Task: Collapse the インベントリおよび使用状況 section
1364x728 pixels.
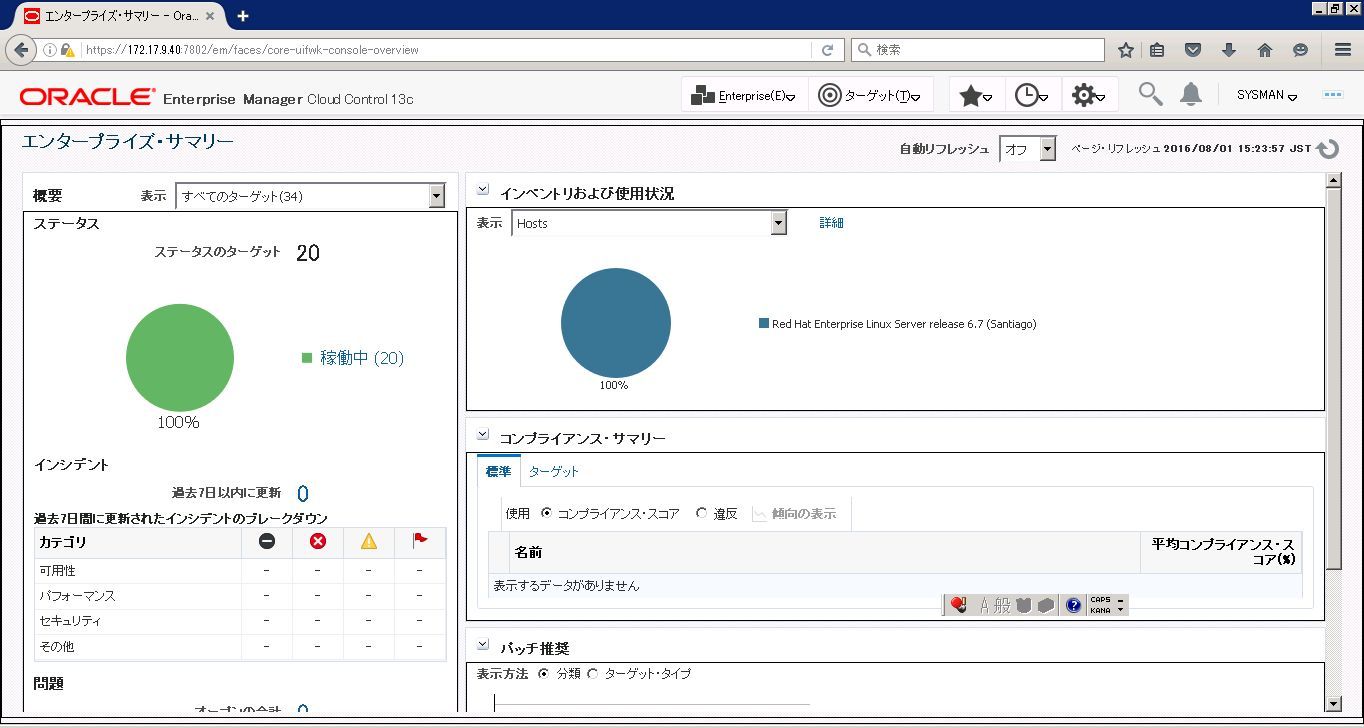Action: click(x=483, y=189)
